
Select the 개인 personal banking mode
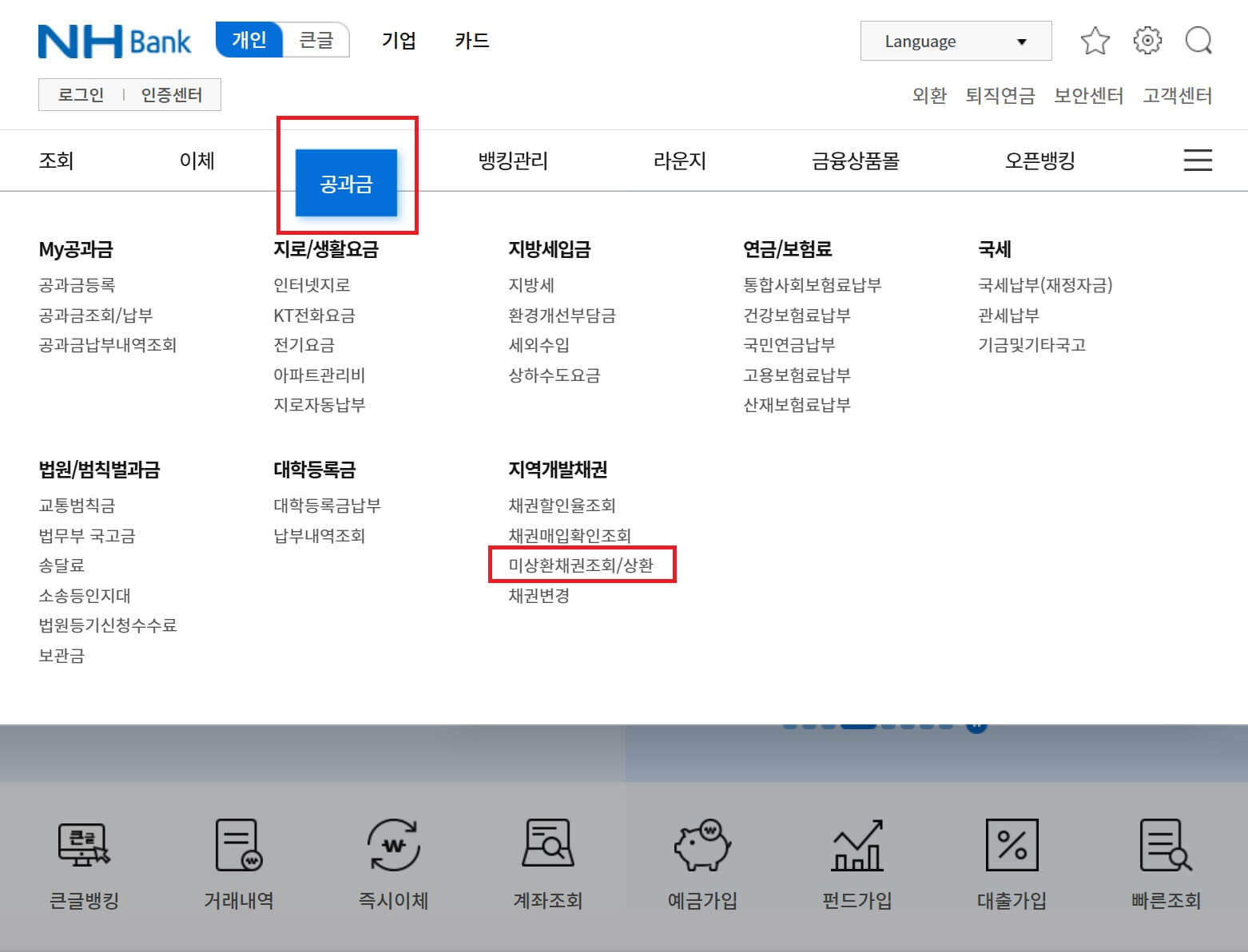(x=248, y=41)
